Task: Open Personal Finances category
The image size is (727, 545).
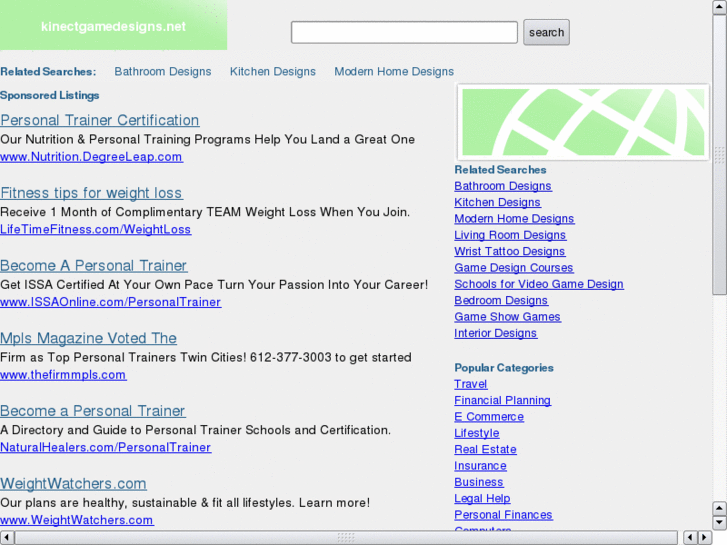Action: click(x=504, y=515)
